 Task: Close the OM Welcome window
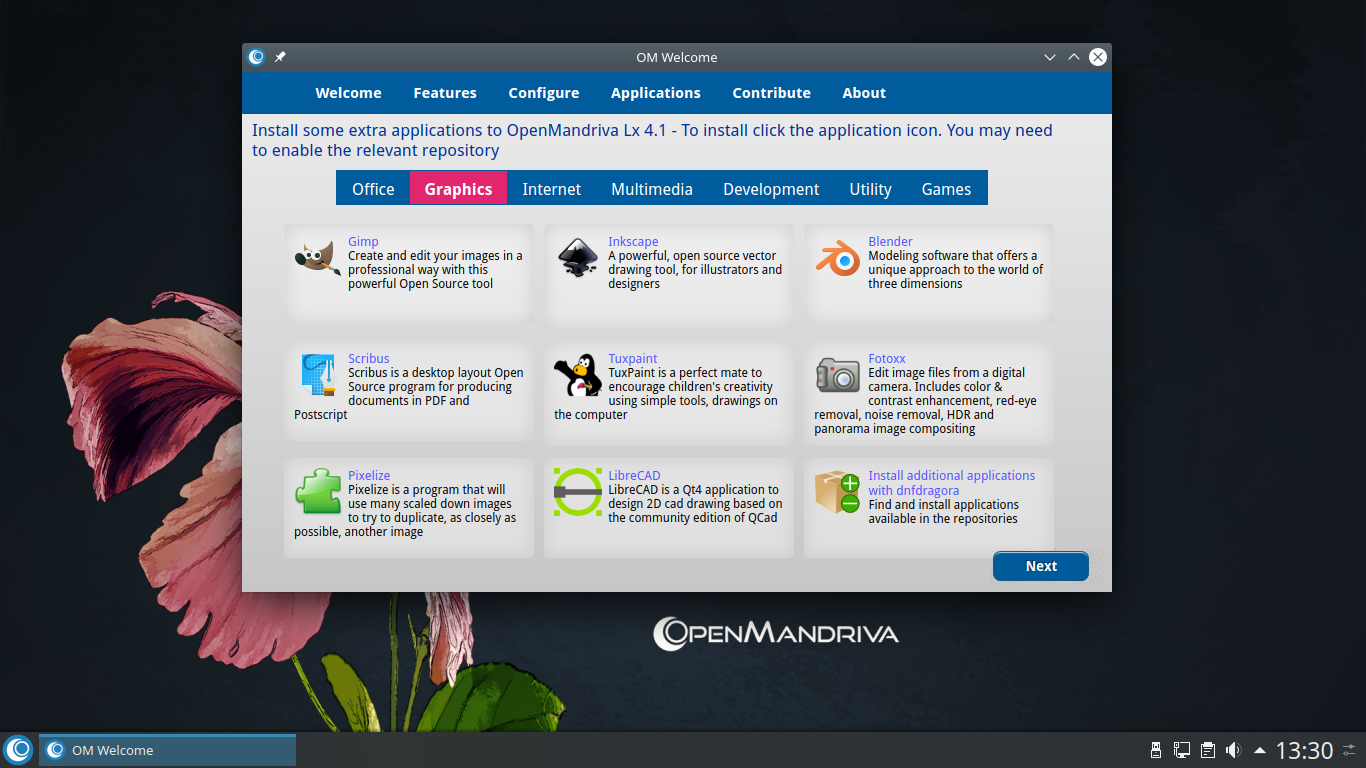click(x=1098, y=57)
